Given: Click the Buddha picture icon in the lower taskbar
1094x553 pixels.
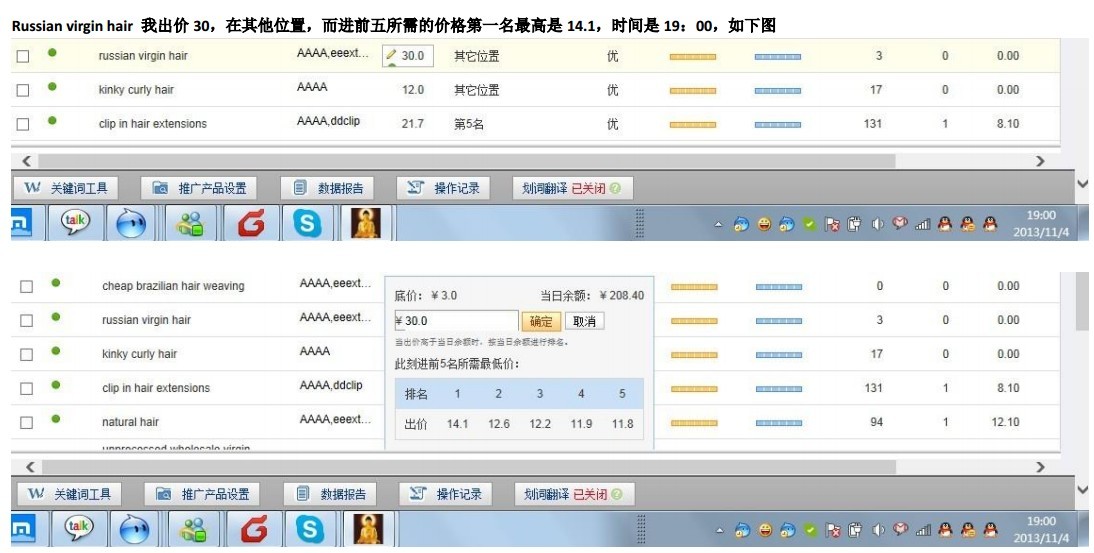Looking at the screenshot, I should (368, 529).
